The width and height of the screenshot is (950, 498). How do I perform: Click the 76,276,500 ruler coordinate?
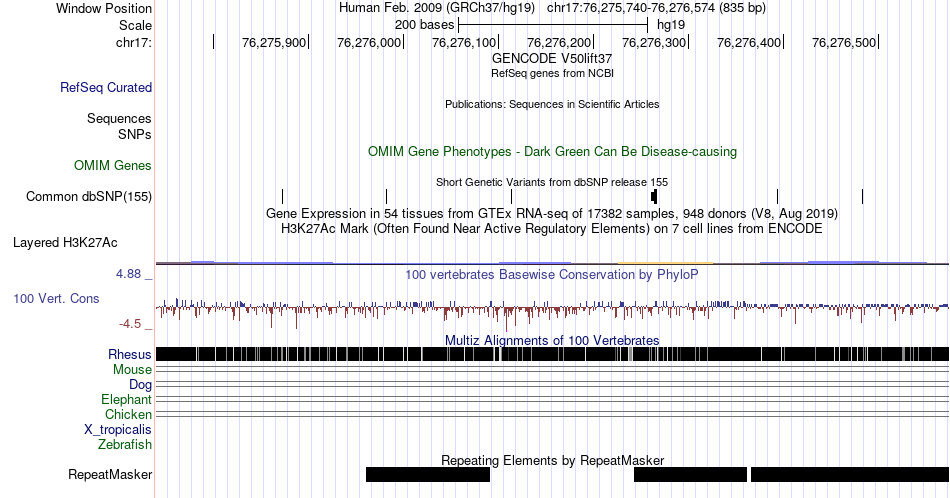(x=845, y=42)
